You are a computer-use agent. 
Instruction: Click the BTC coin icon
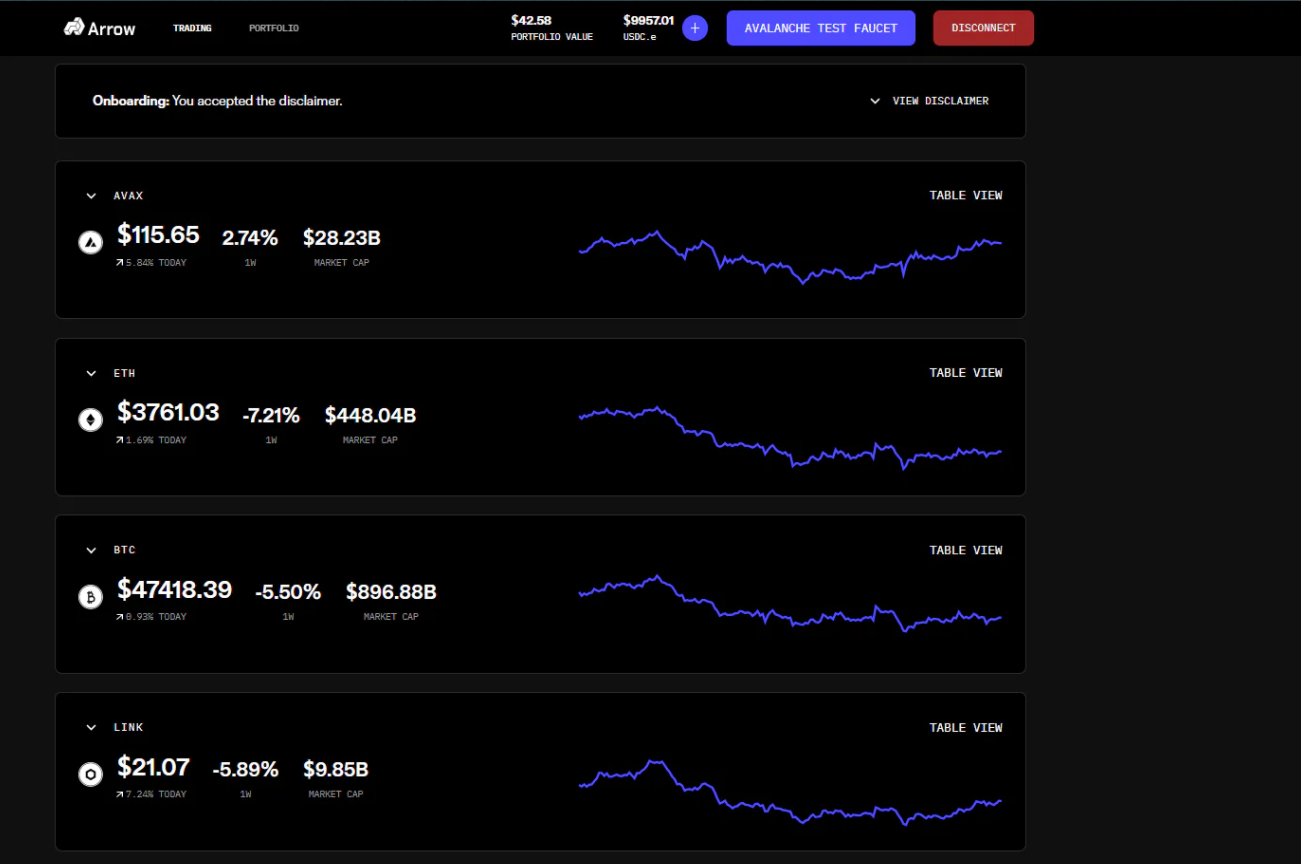pyautogui.click(x=91, y=597)
